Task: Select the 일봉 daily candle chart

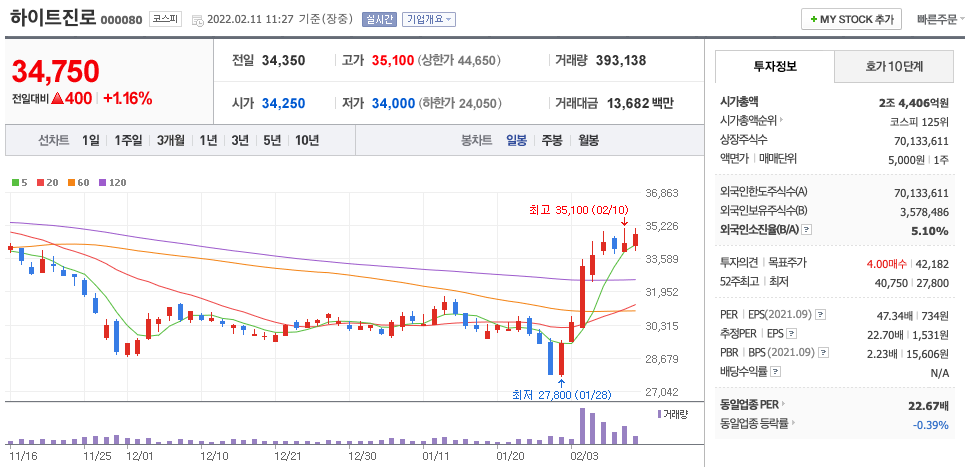Action: 517,140
